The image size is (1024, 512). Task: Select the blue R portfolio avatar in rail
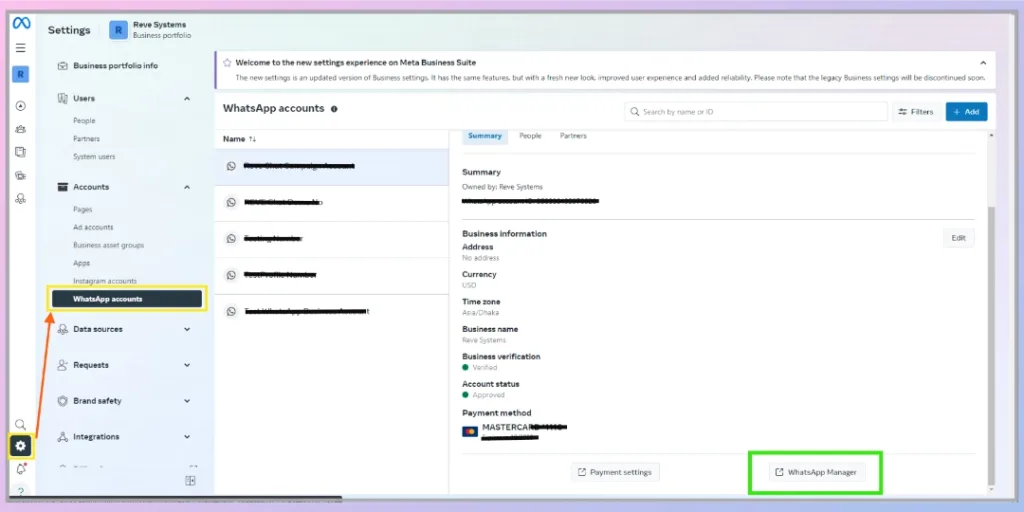coord(21,74)
